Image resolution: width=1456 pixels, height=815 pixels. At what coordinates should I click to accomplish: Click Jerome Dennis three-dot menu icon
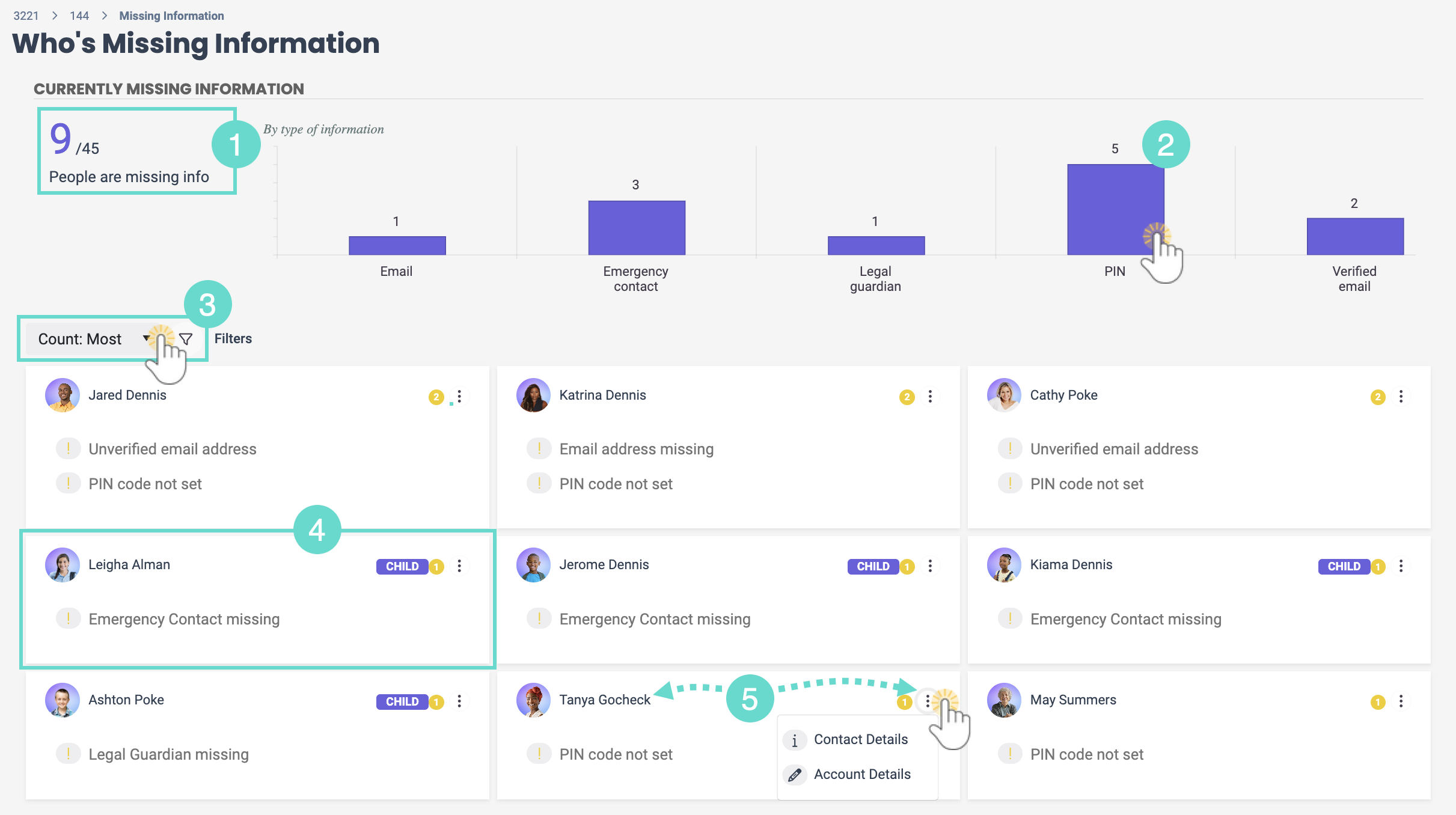930,566
